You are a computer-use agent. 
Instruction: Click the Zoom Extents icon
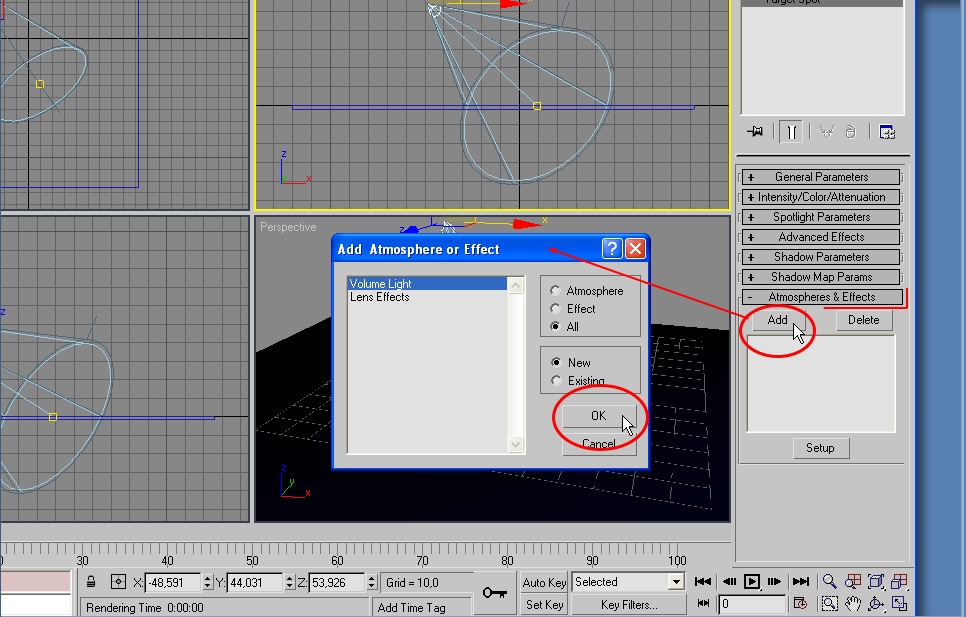point(875,581)
